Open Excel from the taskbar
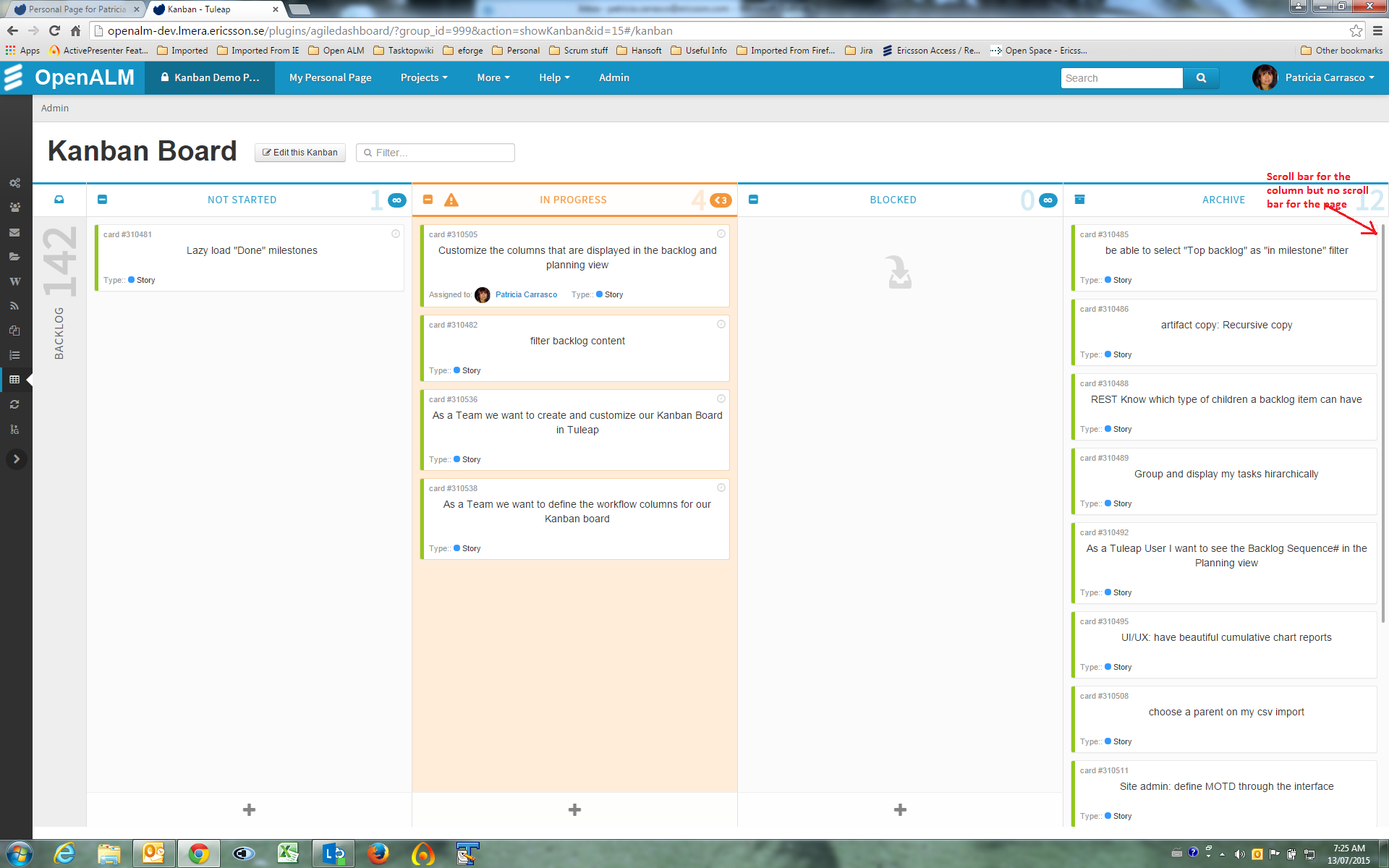 tap(288, 854)
